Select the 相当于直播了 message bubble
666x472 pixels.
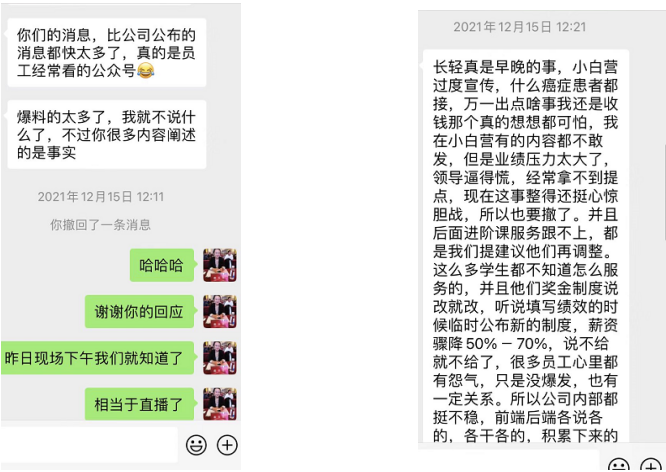point(139,404)
